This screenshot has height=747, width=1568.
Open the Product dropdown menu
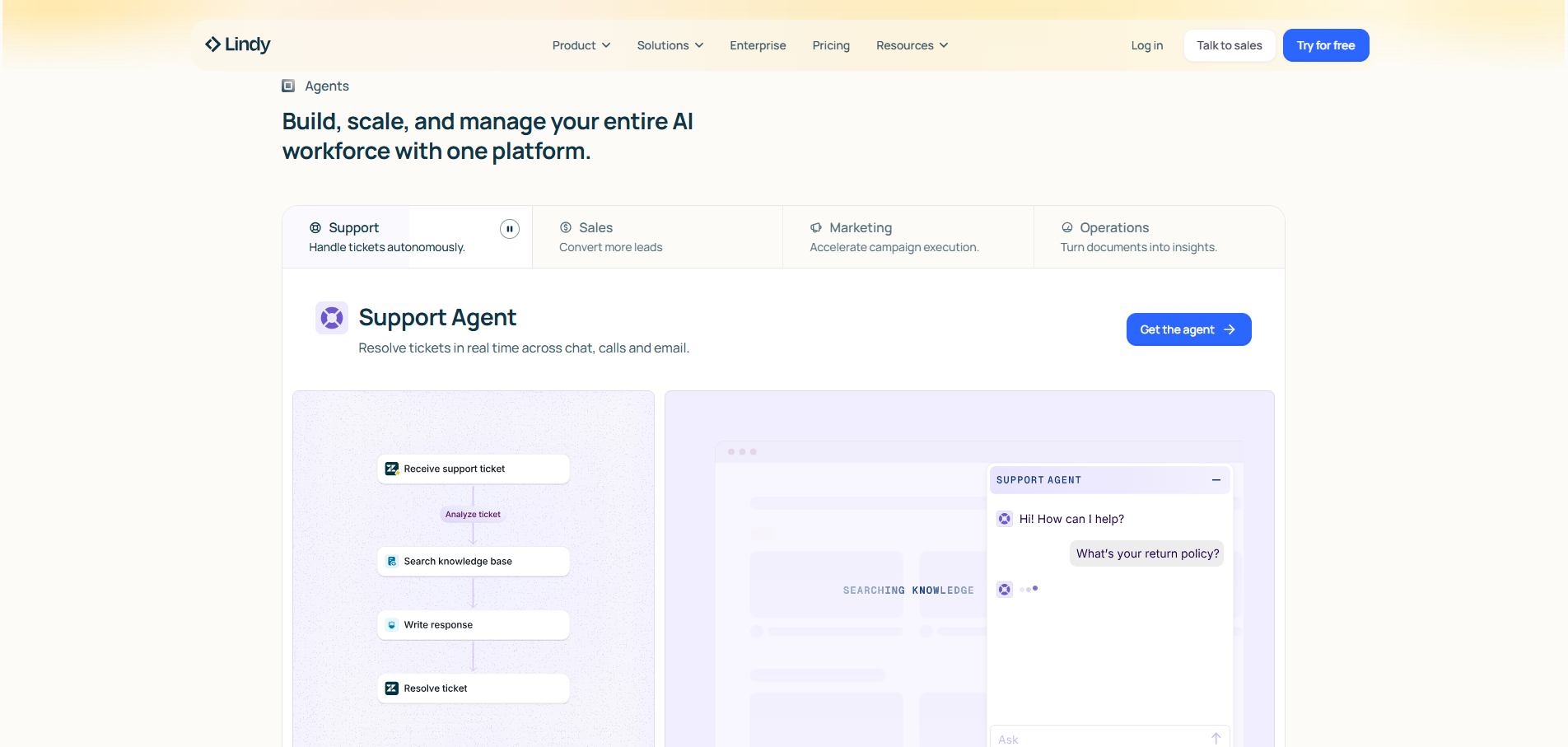click(581, 45)
